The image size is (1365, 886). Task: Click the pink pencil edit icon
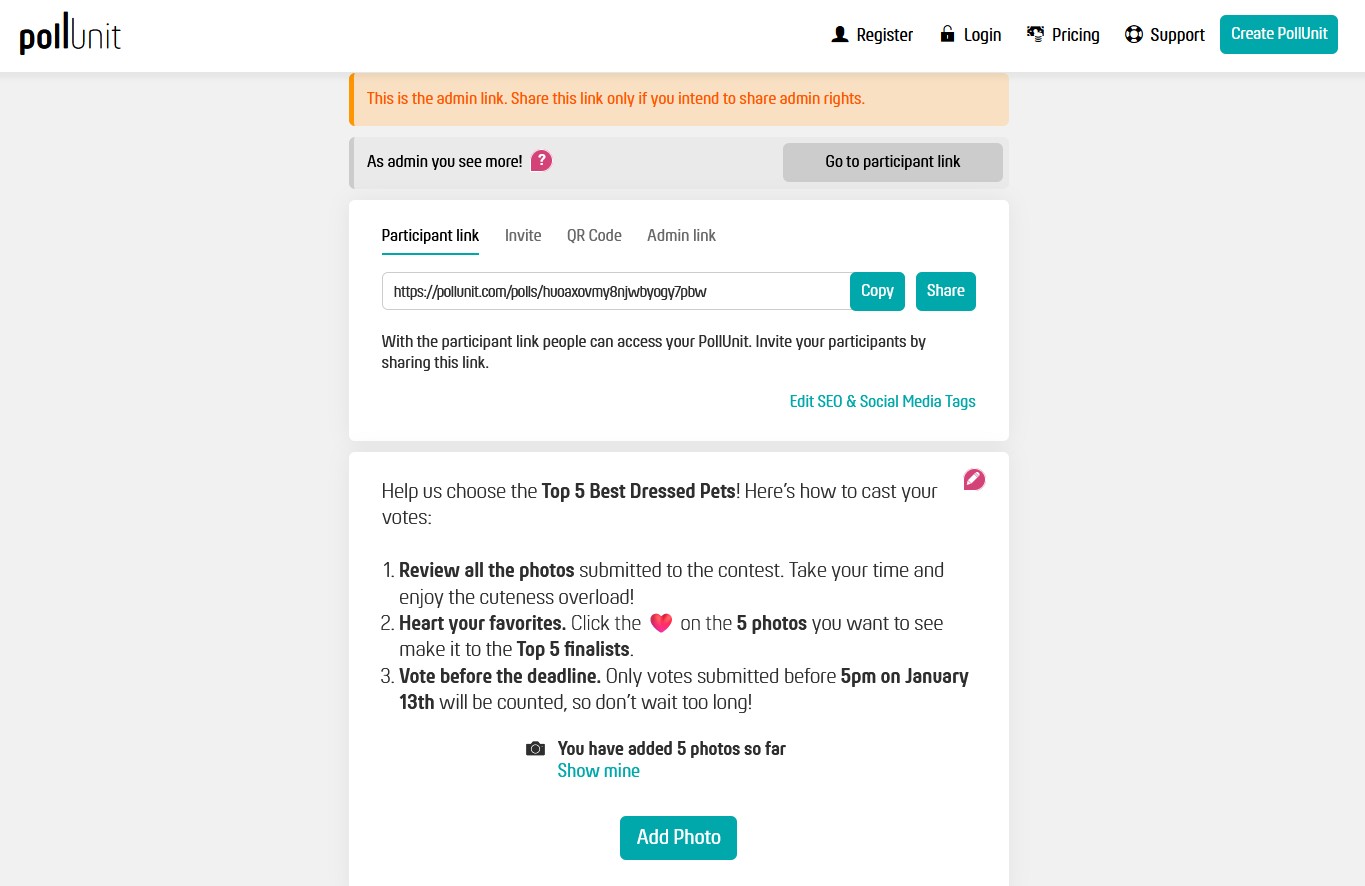[x=974, y=480]
